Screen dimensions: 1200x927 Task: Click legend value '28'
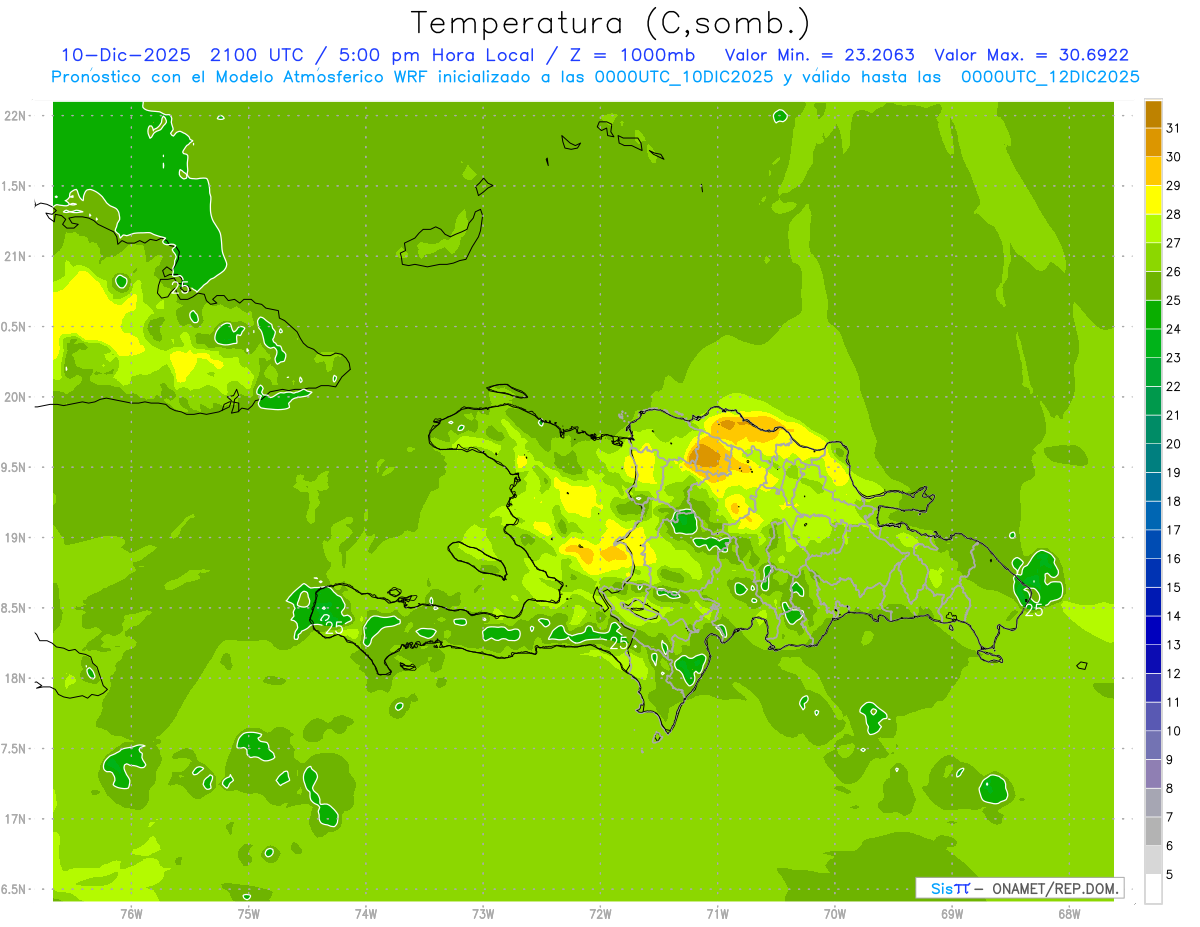pyautogui.click(x=1174, y=215)
